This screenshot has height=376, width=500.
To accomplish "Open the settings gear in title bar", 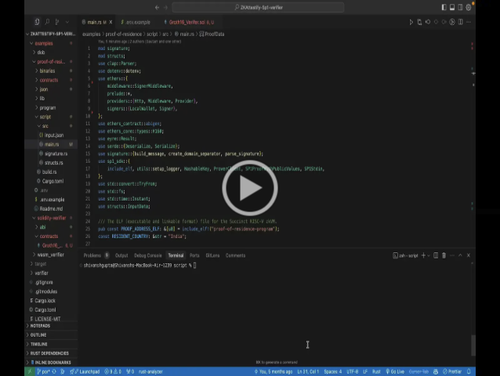I will (468, 7).
